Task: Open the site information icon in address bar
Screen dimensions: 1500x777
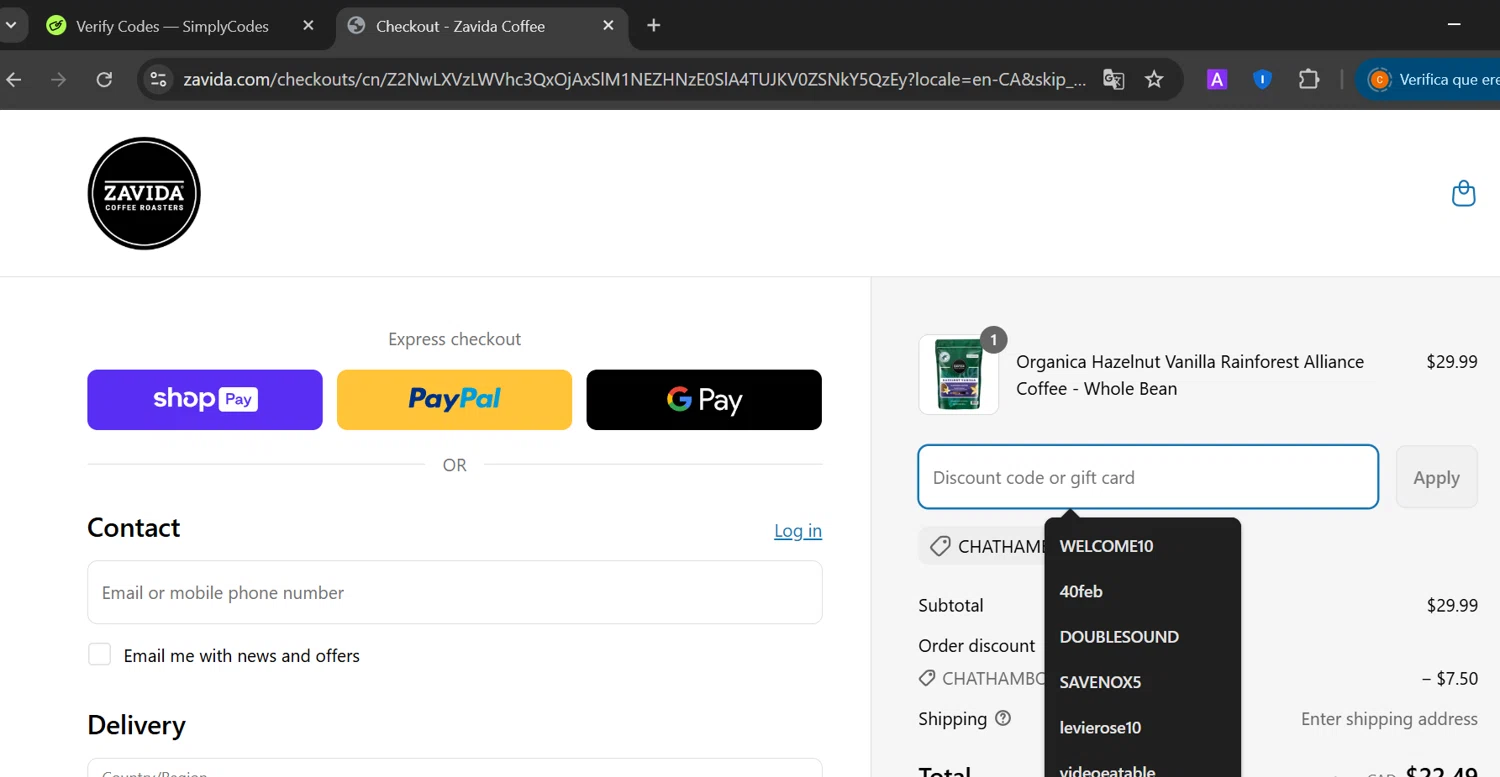Action: [158, 79]
